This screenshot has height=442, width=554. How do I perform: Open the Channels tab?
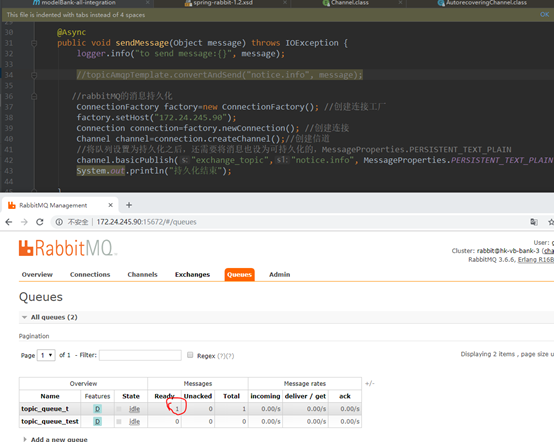pos(142,275)
